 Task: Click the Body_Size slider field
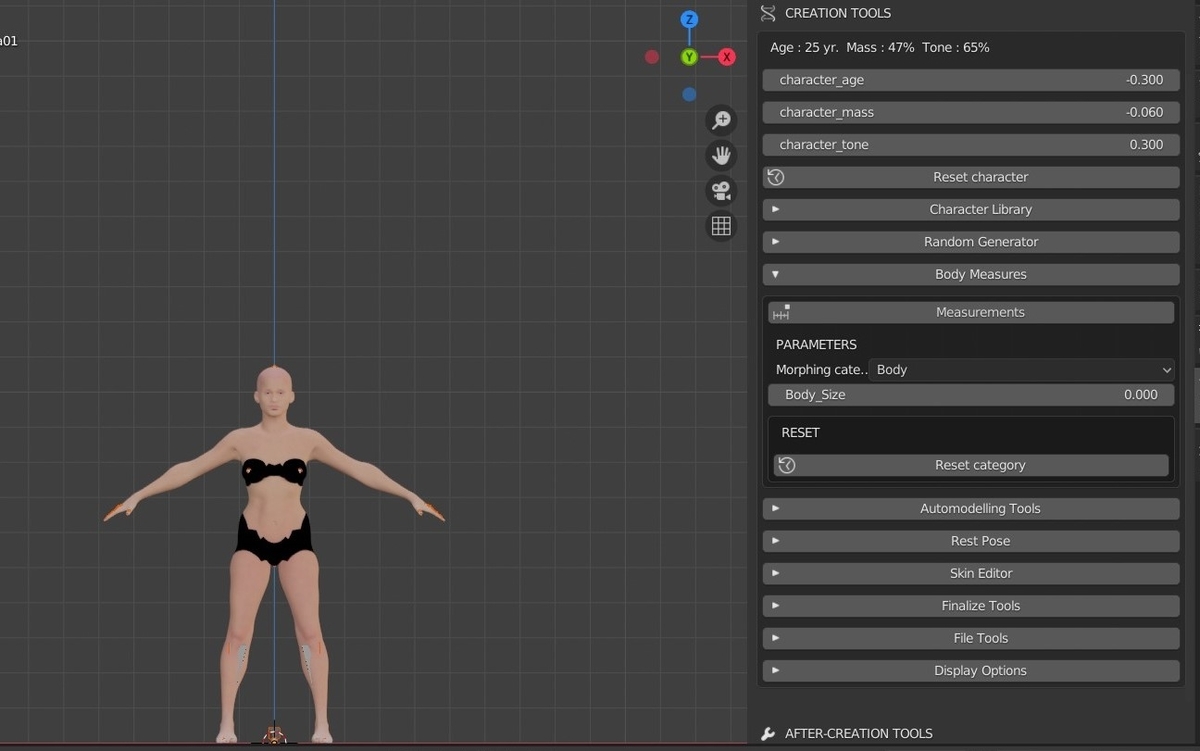(x=971, y=395)
